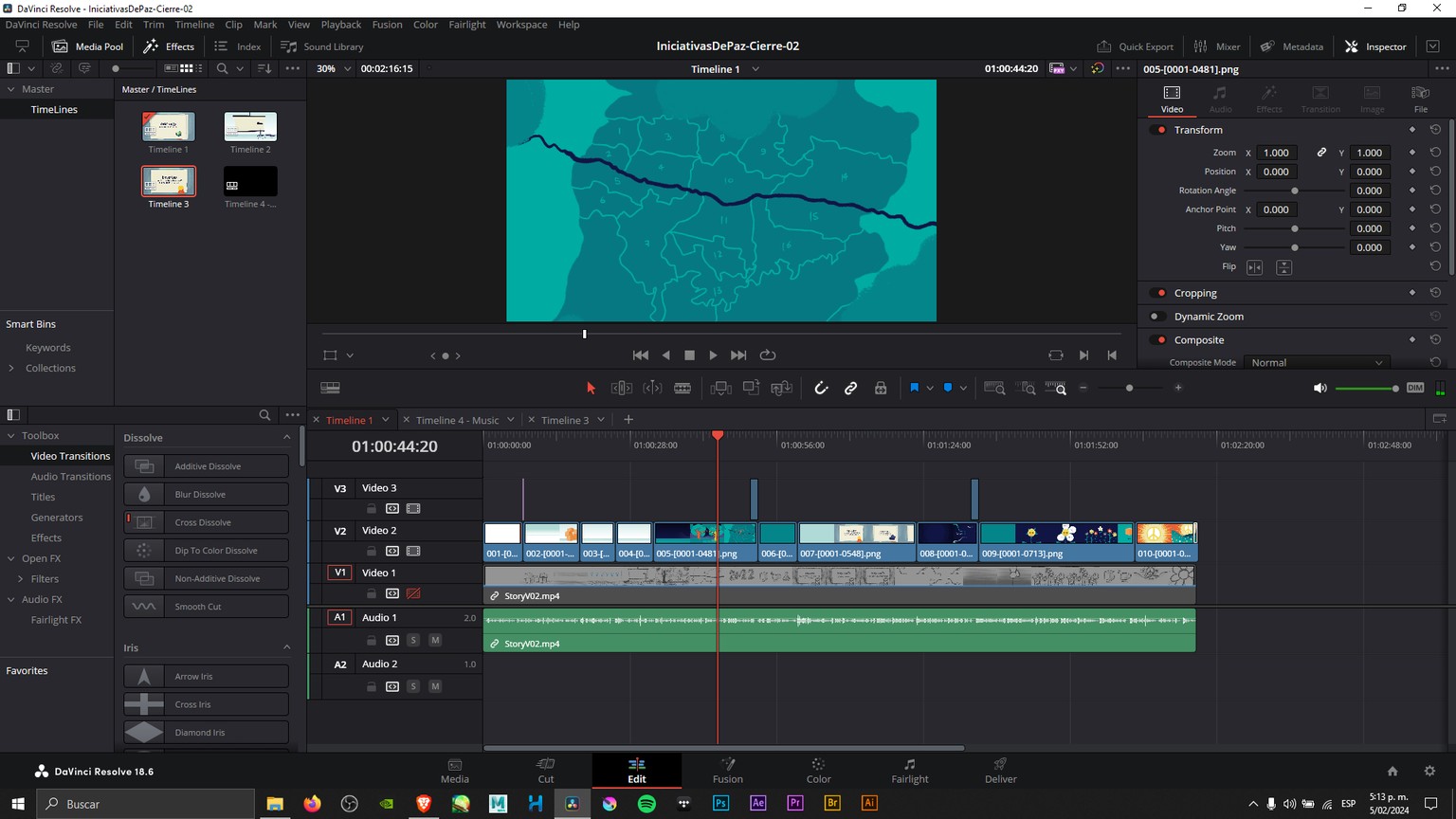Toggle the Composite enable switch
The image size is (1456, 819).
pyautogui.click(x=1158, y=340)
